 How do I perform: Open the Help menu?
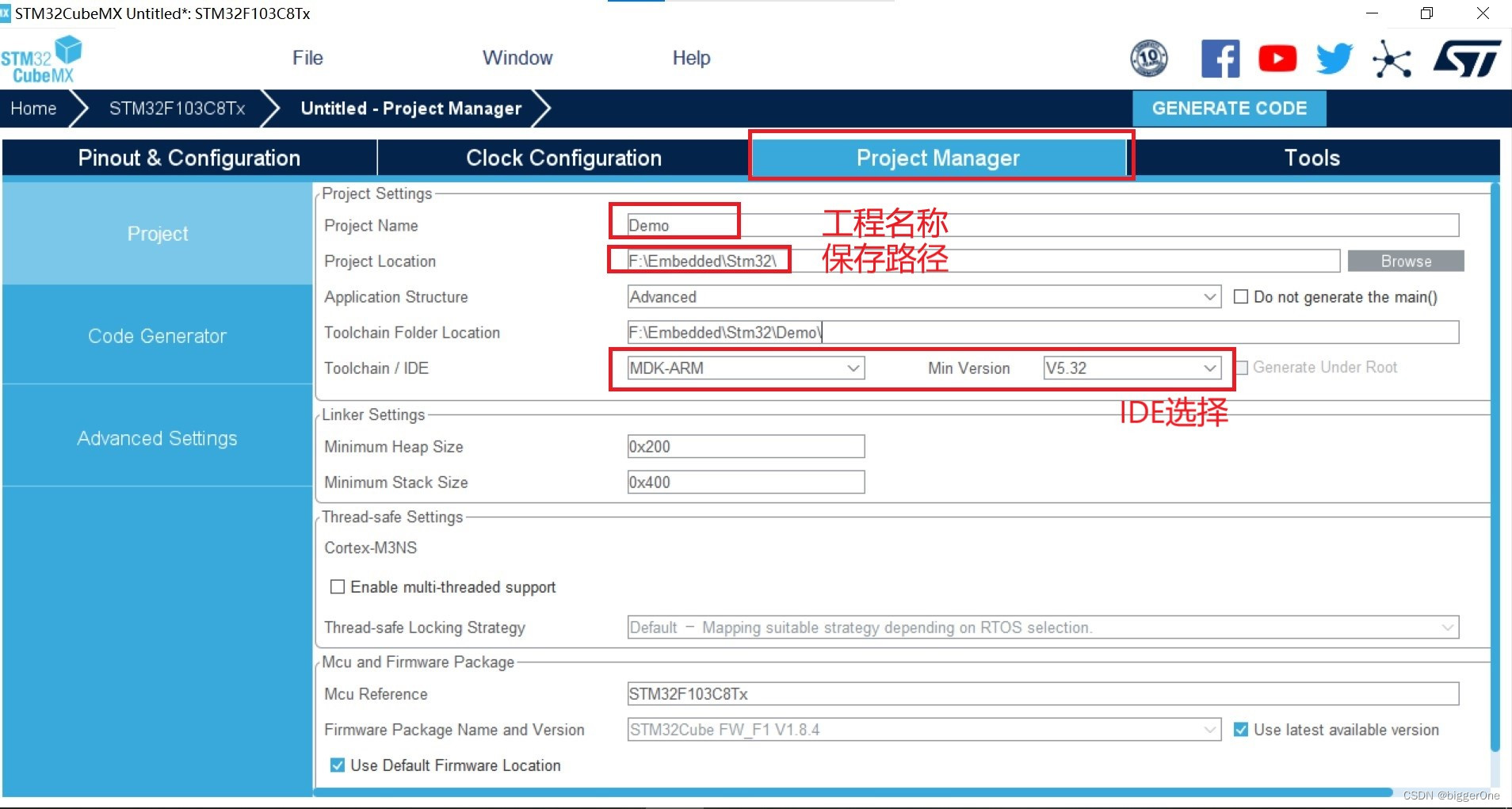tap(691, 58)
